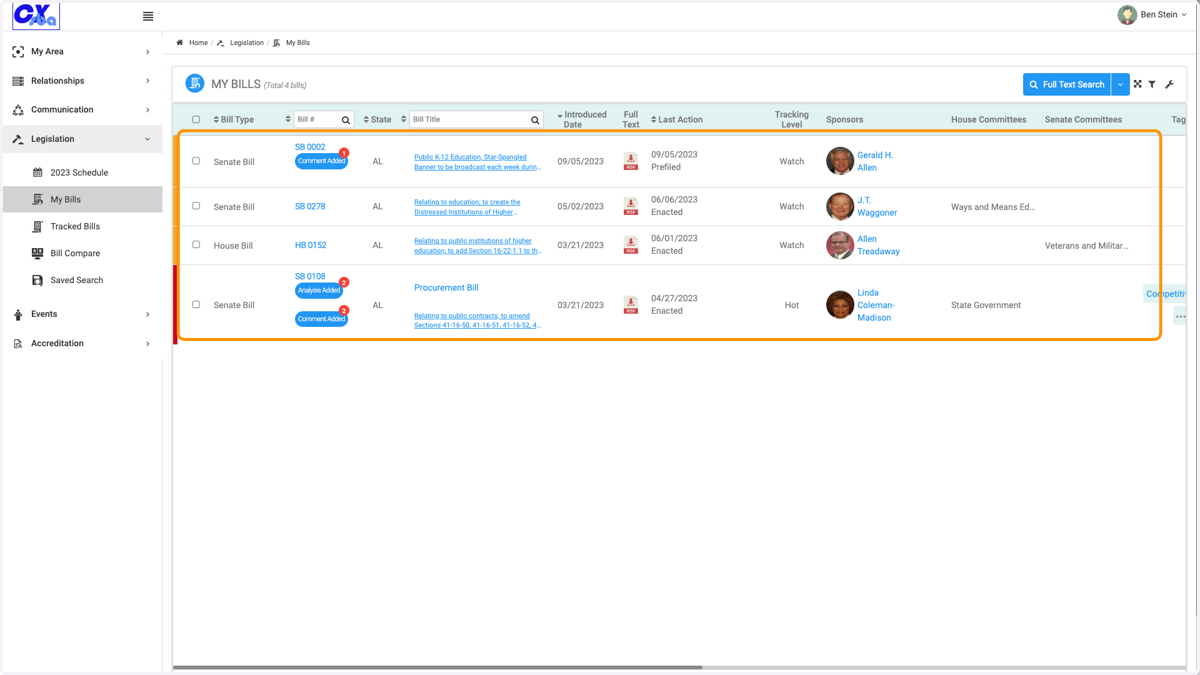The width and height of the screenshot is (1200, 675).
Task: Expand Communication sidebar section
Action: [x=82, y=110]
